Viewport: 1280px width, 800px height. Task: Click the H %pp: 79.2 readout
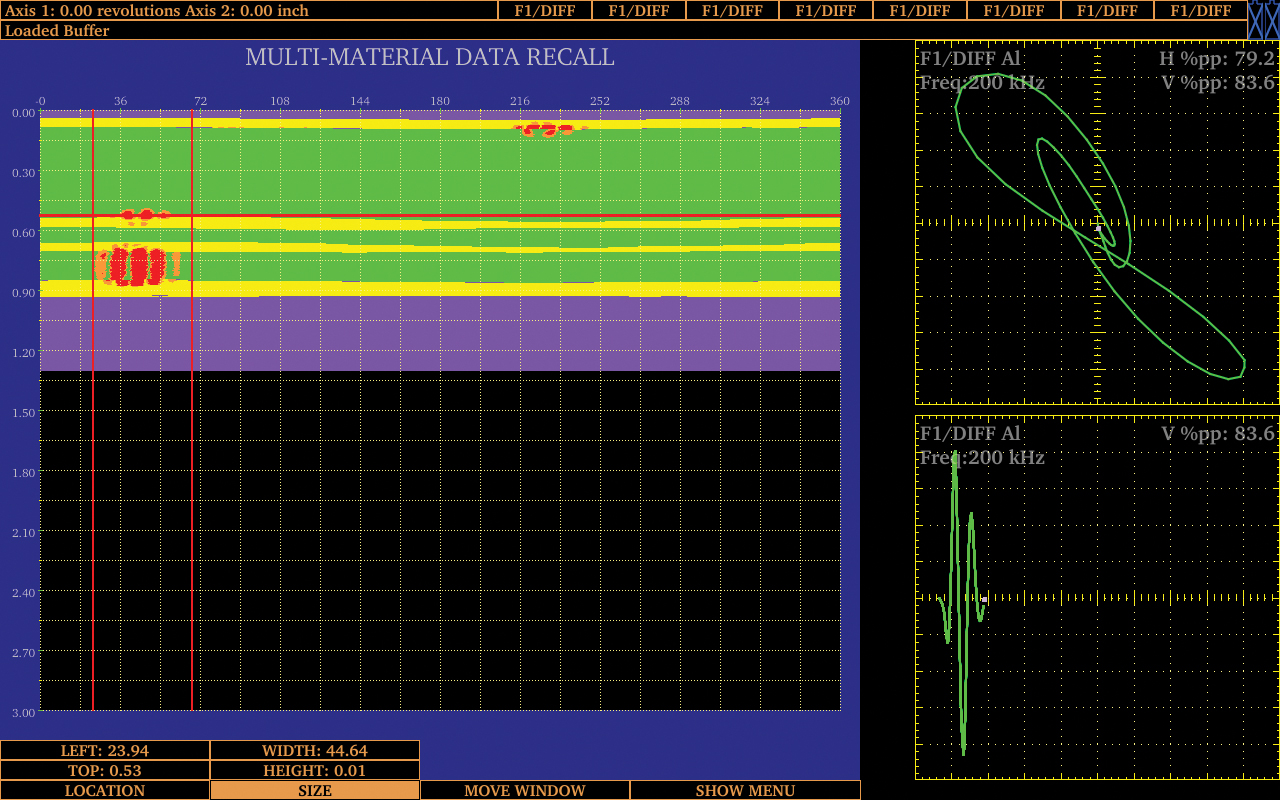pos(1217,59)
